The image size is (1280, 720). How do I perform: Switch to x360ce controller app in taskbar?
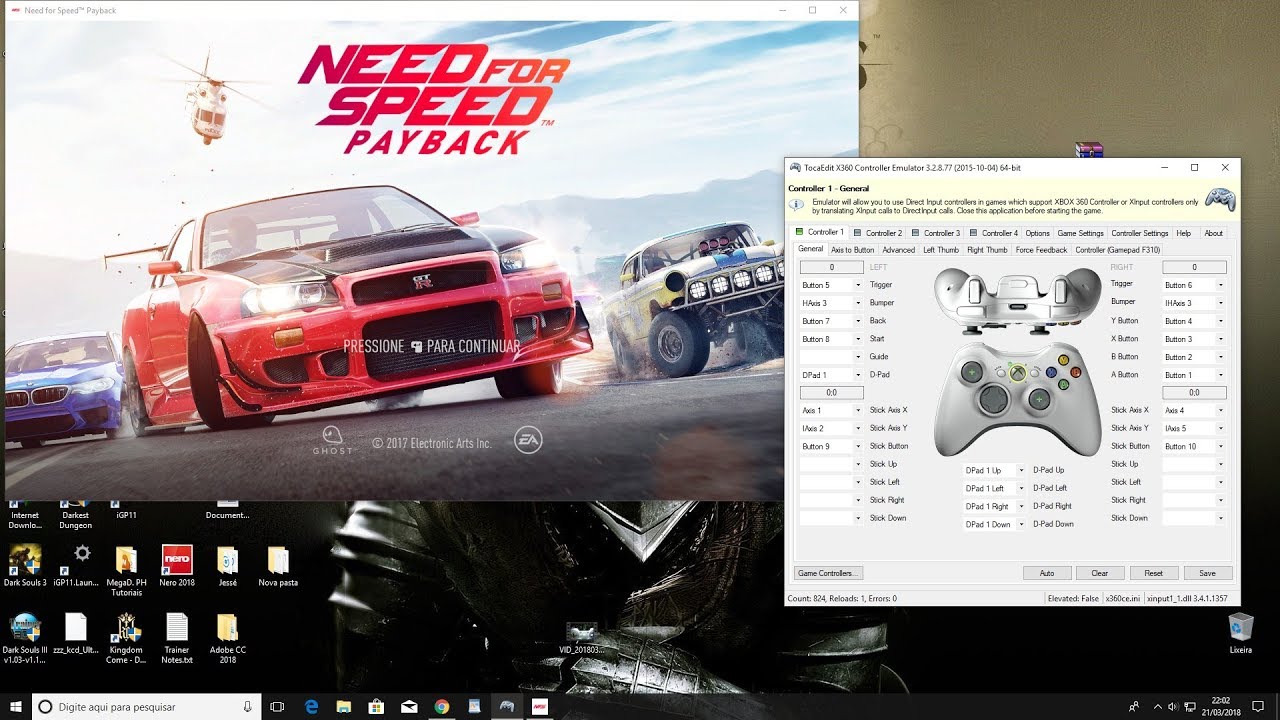pyautogui.click(x=507, y=706)
